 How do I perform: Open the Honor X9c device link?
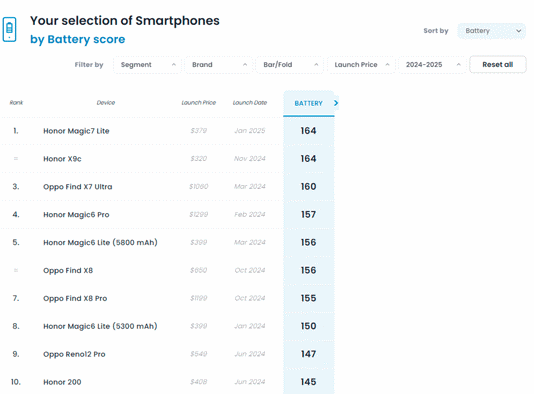click(x=62, y=159)
